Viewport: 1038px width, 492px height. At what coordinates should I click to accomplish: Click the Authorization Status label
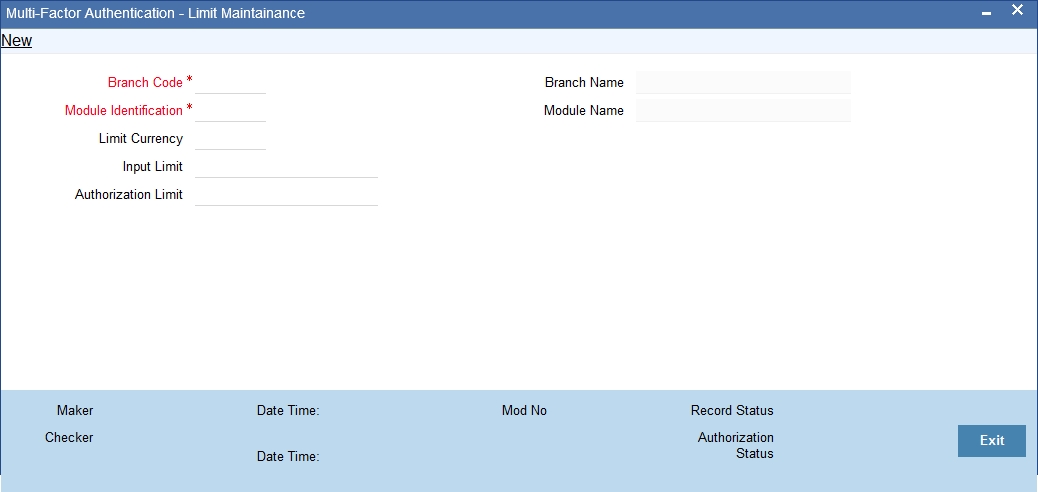pyautogui.click(x=736, y=446)
